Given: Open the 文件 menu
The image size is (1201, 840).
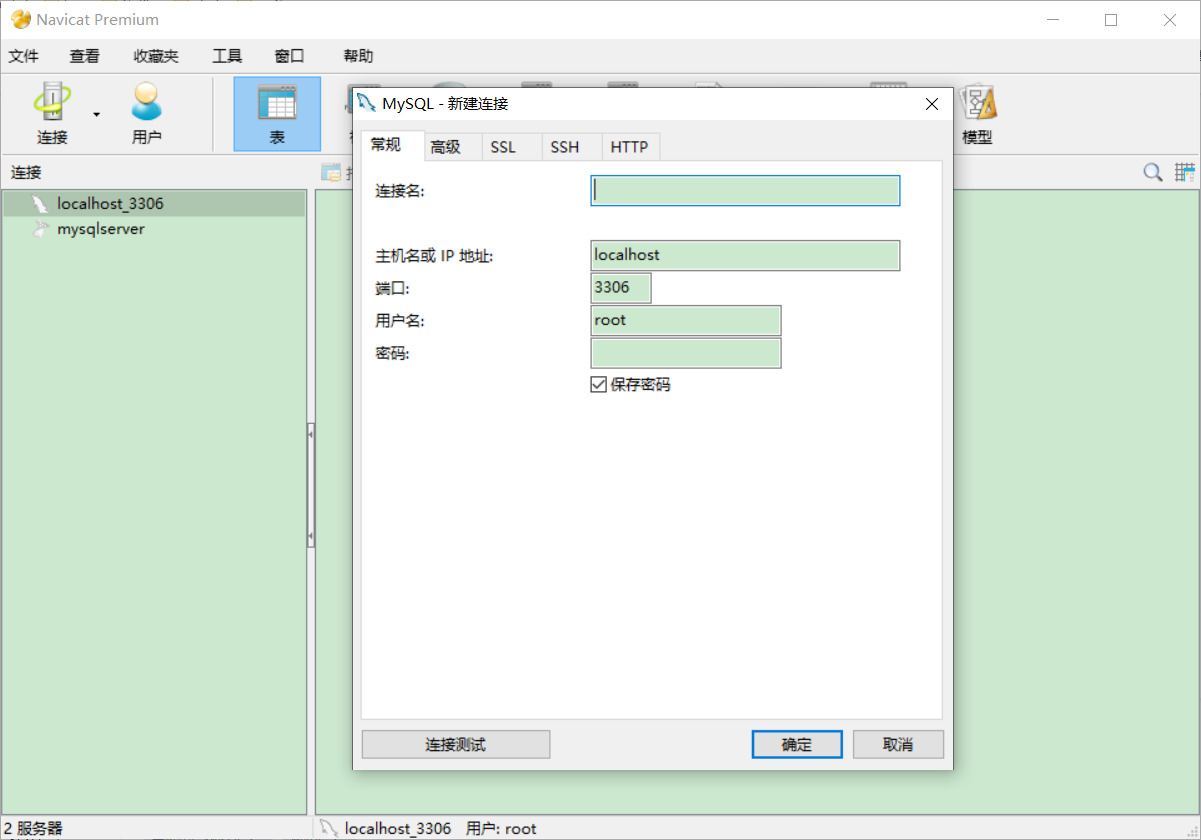Looking at the screenshot, I should (x=24, y=56).
